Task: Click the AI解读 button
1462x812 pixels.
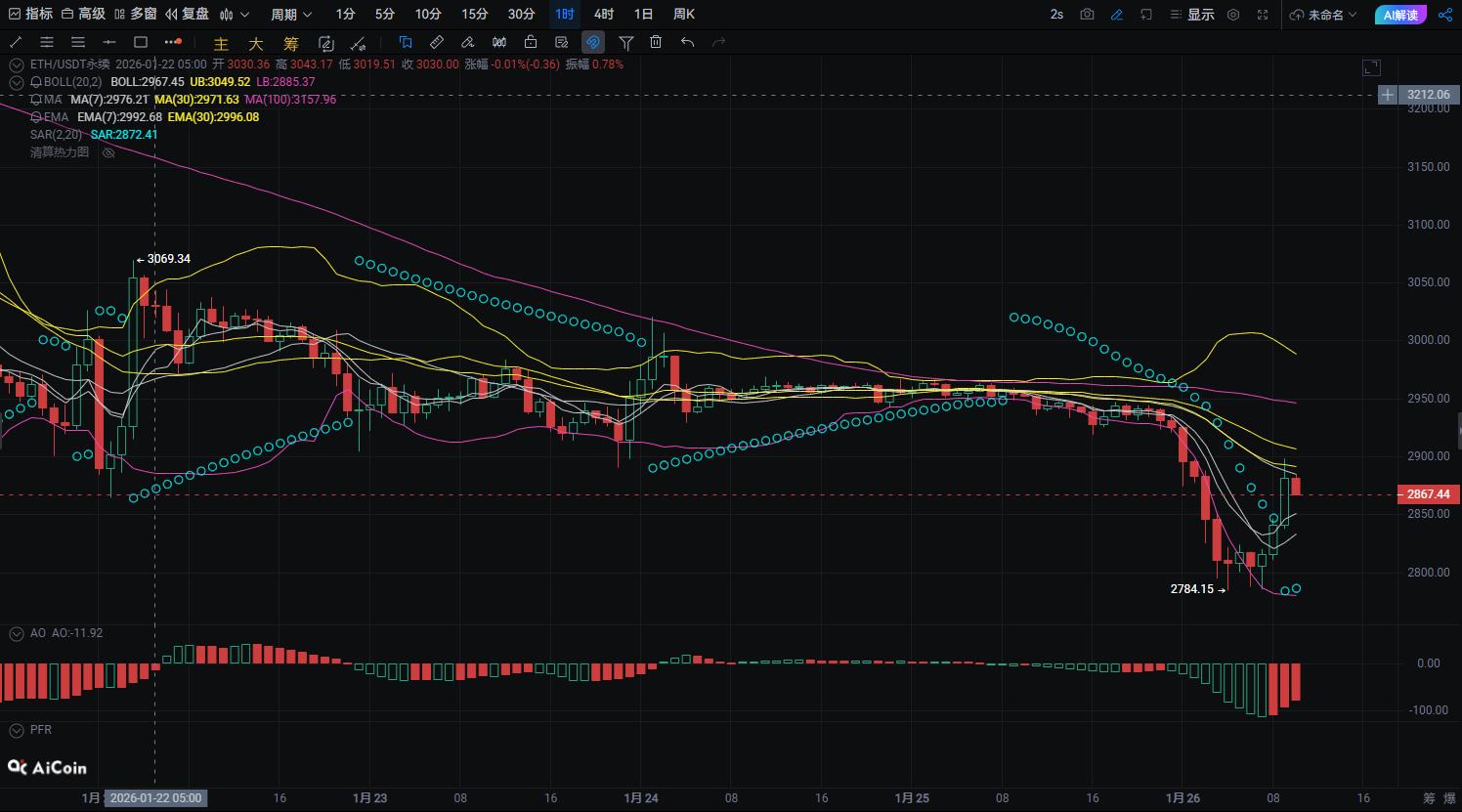Action: (1399, 15)
